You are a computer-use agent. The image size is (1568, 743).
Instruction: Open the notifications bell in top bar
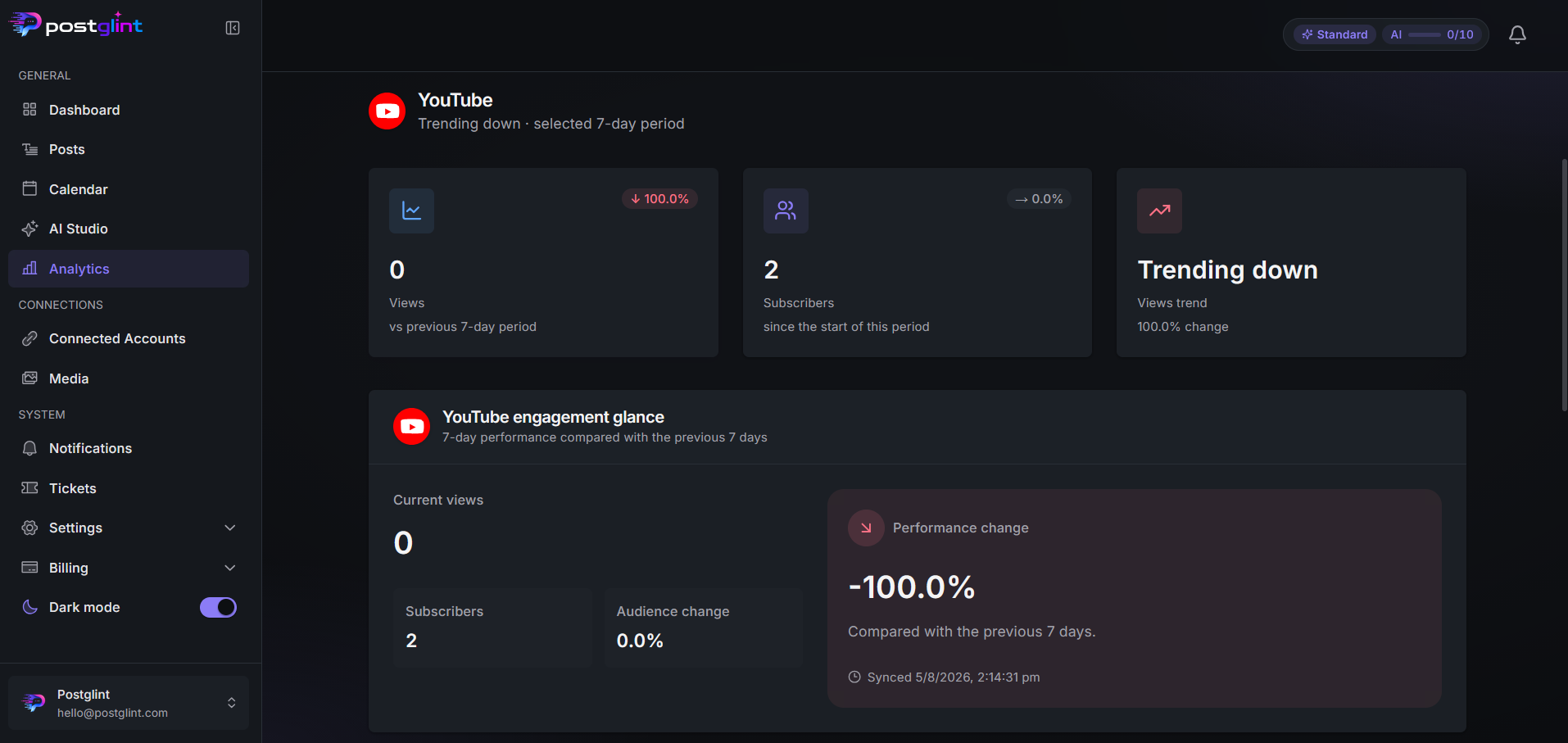[1517, 34]
